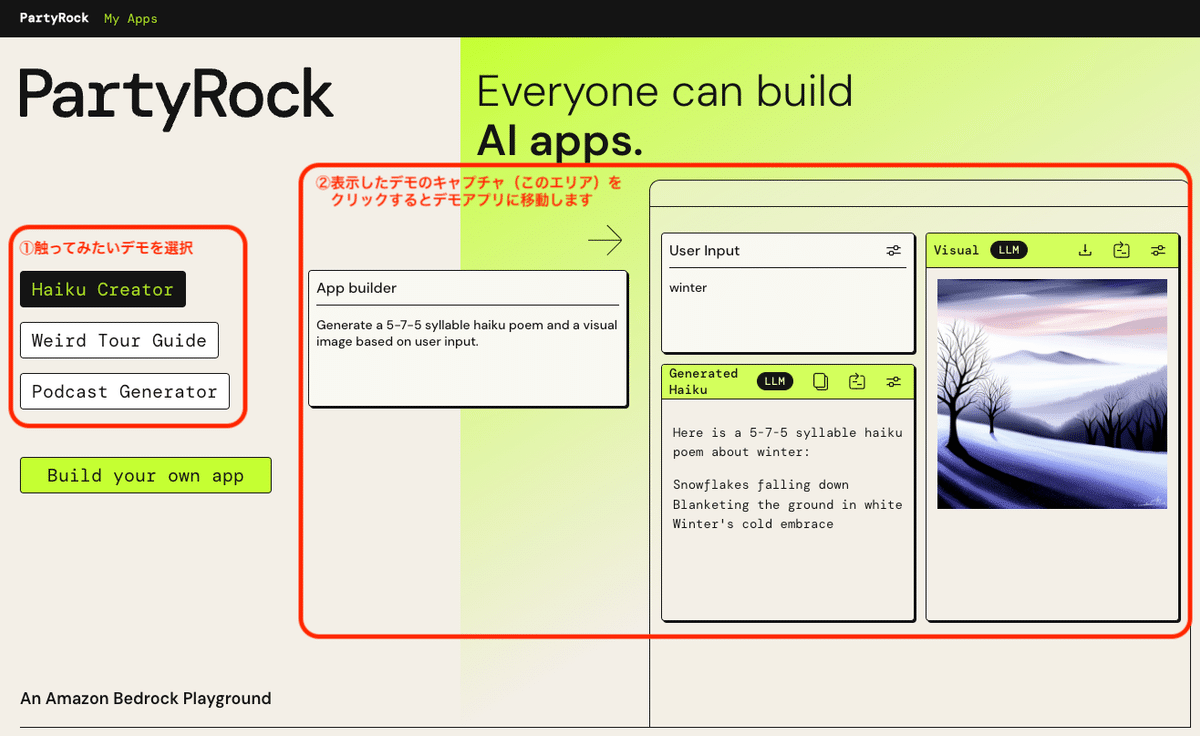Select the Haiku Creator demo
The image size is (1200, 736).
click(x=103, y=289)
